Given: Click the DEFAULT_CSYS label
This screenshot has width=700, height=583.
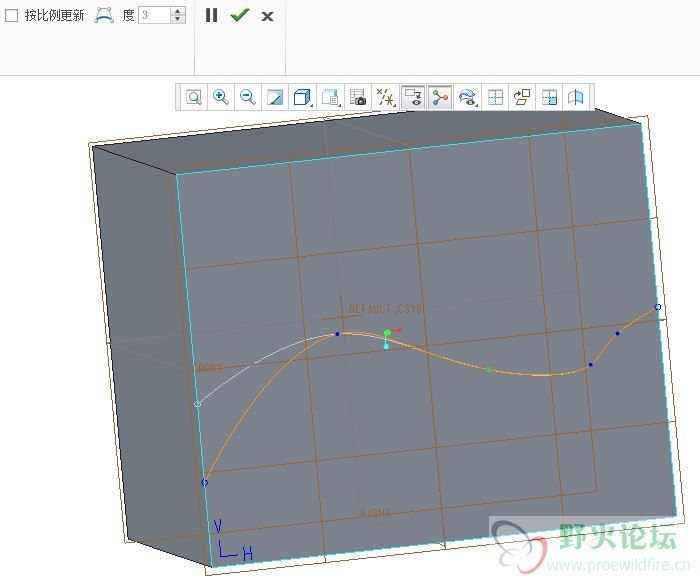Looking at the screenshot, I should 385,308.
